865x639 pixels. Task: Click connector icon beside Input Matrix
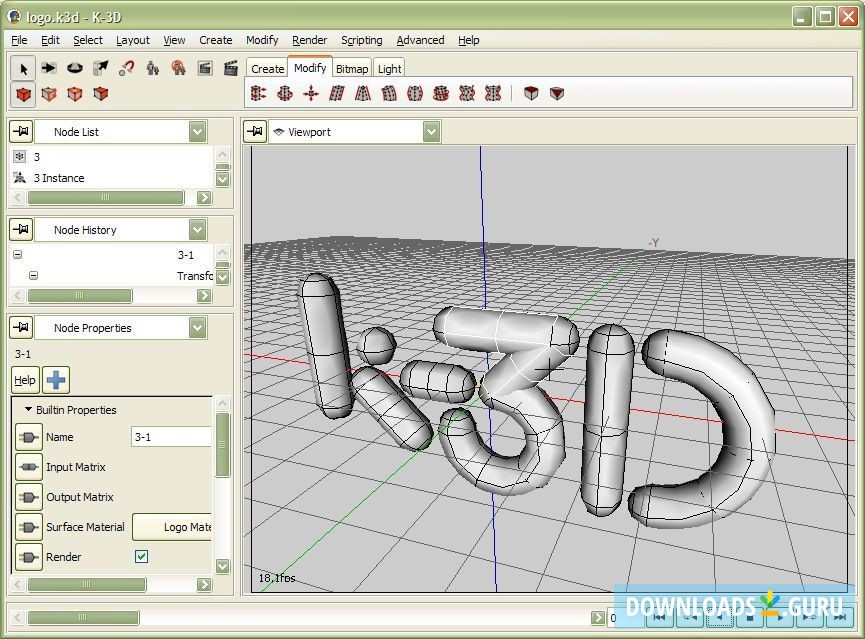point(28,467)
